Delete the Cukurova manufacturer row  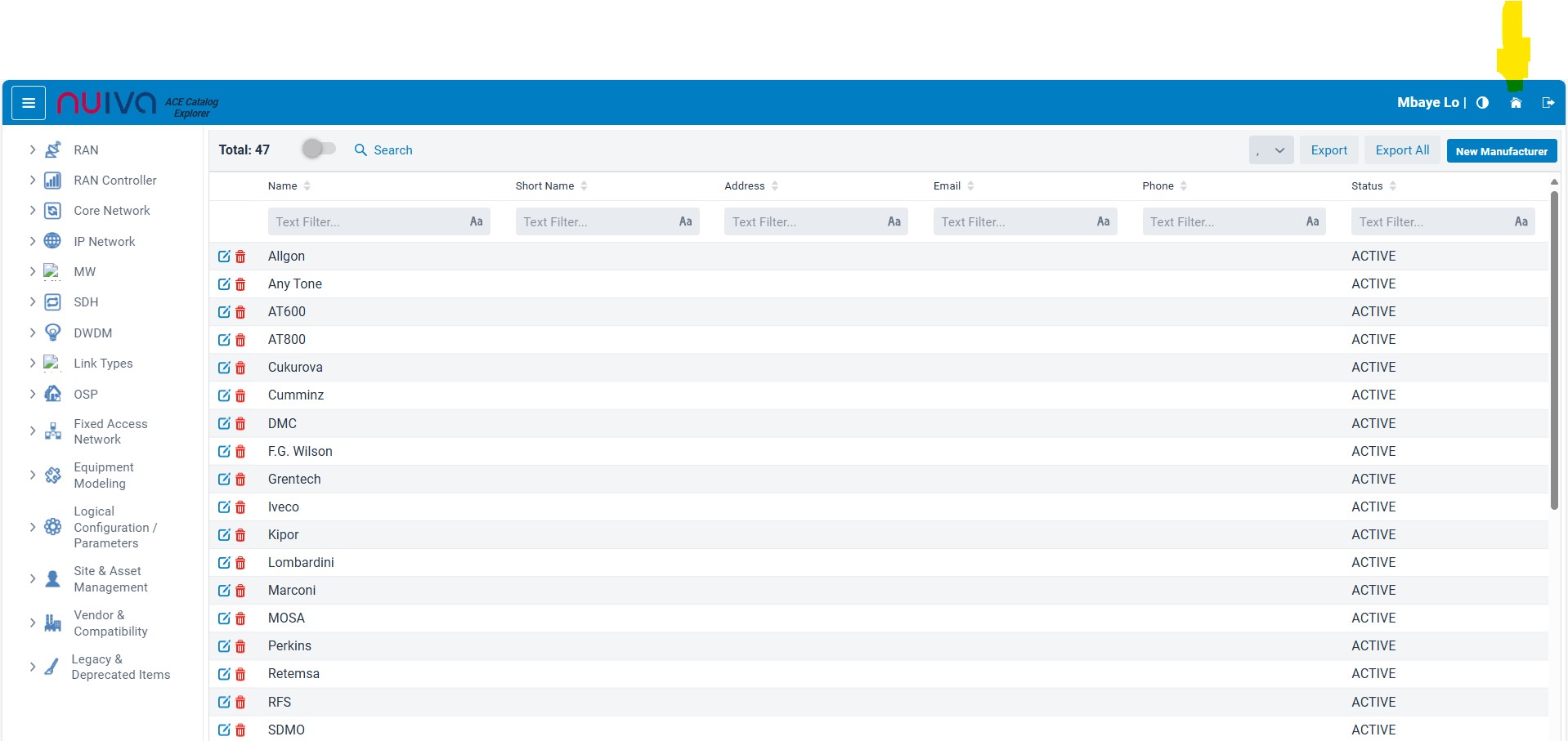(x=240, y=368)
